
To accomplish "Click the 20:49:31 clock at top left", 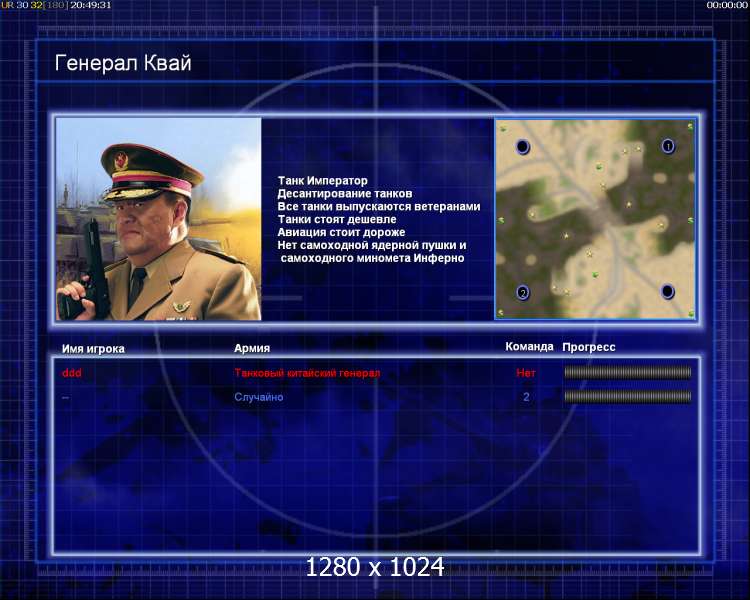I will click(x=91, y=5).
